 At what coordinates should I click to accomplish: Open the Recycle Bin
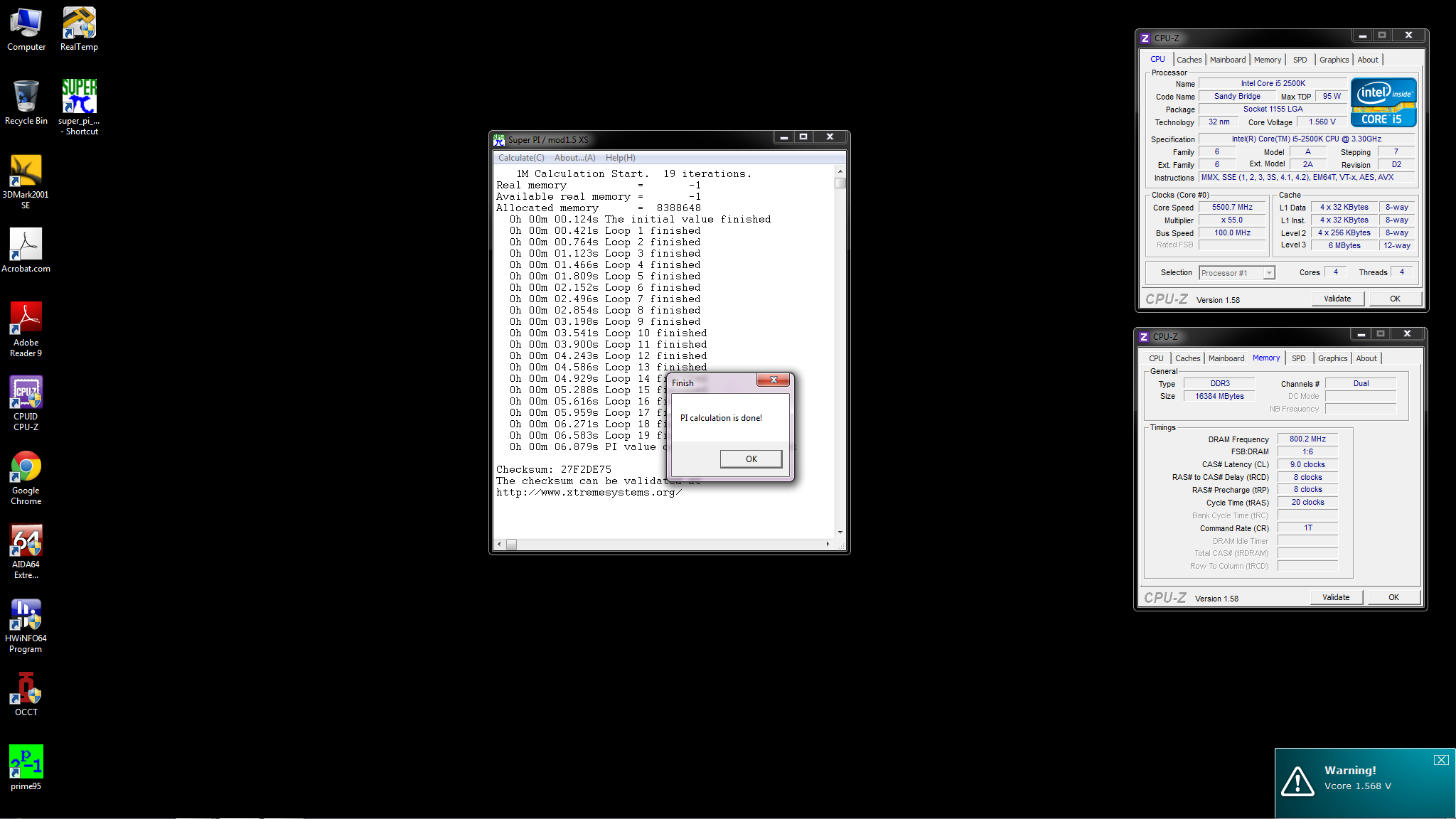pos(26,102)
